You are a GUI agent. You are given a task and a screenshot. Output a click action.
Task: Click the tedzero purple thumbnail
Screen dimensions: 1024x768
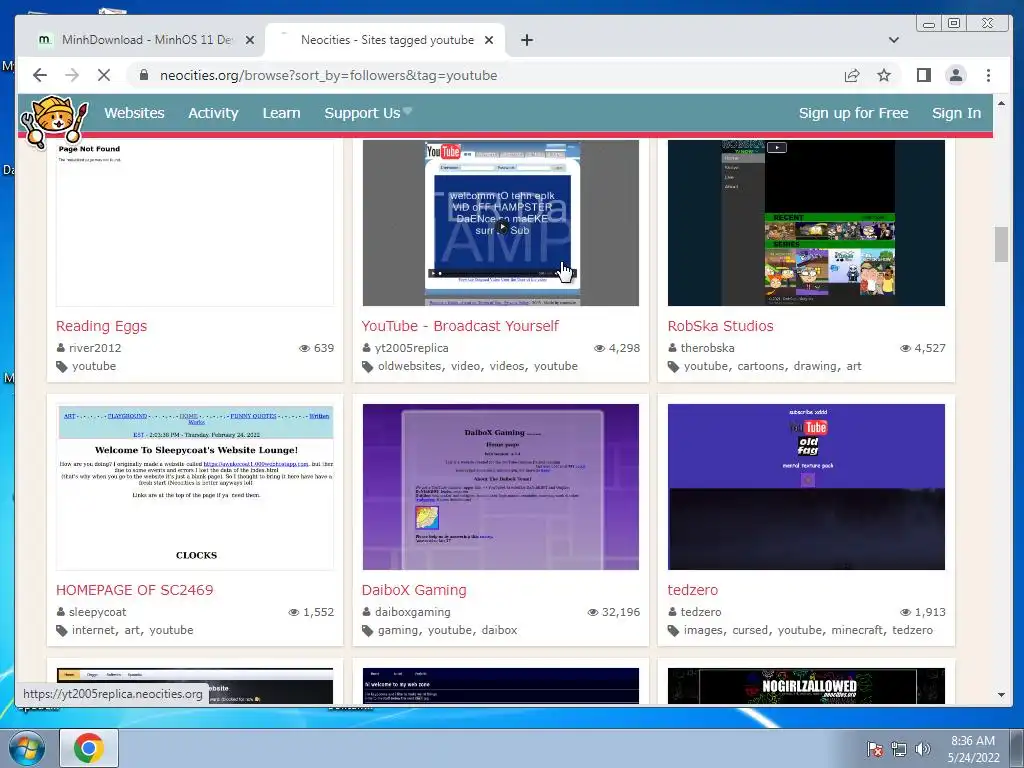pos(806,487)
